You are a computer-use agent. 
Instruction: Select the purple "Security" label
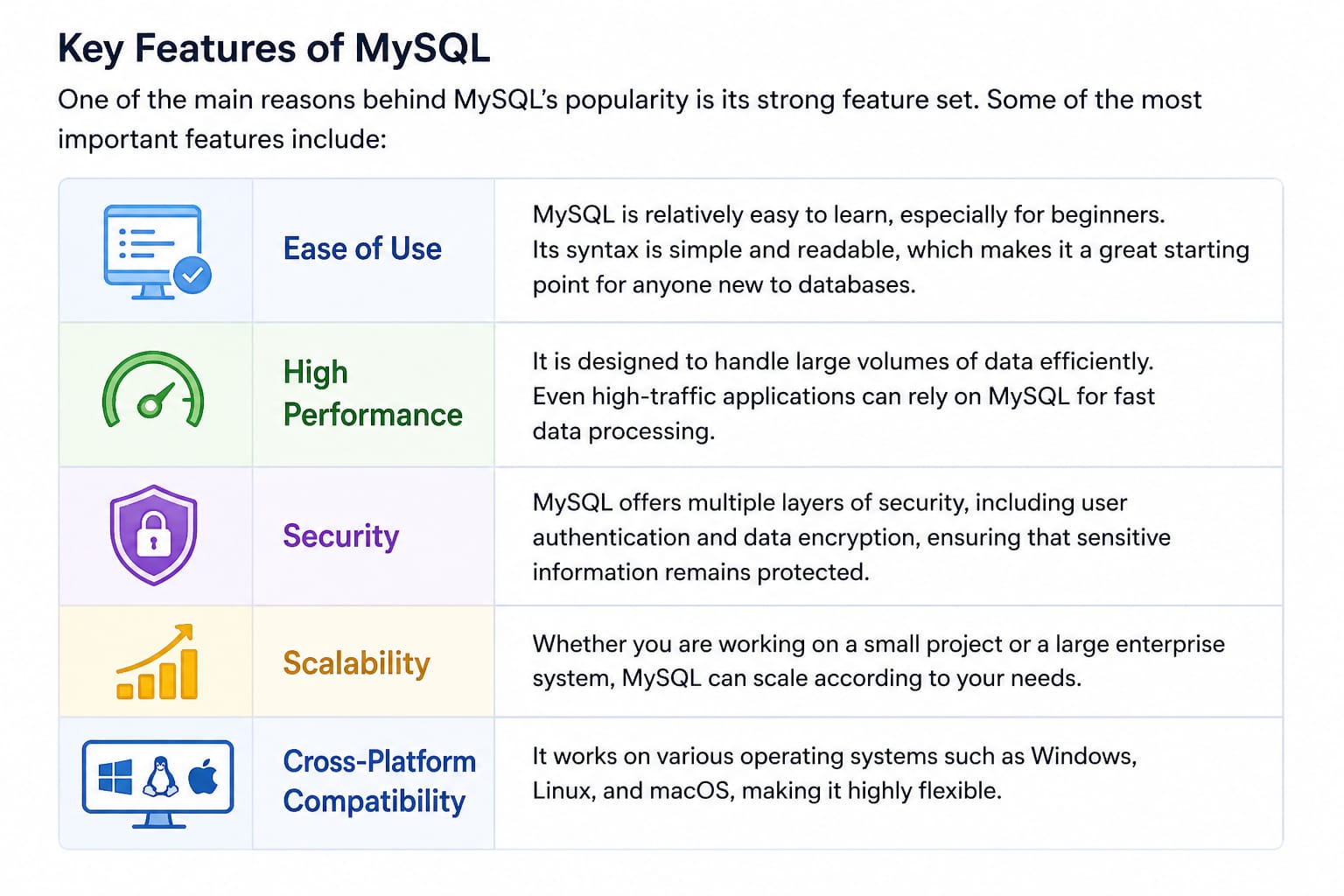pyautogui.click(x=341, y=535)
